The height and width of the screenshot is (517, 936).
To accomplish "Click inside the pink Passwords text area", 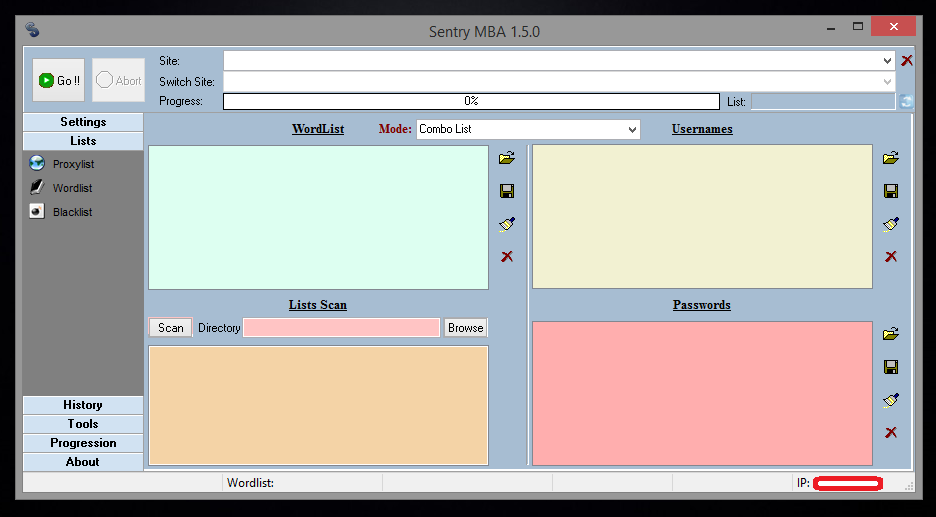I will click(x=702, y=393).
